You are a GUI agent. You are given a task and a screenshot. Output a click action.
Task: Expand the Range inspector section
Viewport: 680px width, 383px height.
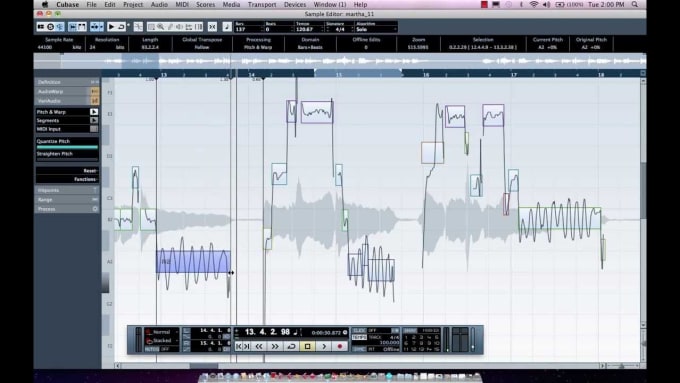pos(67,200)
